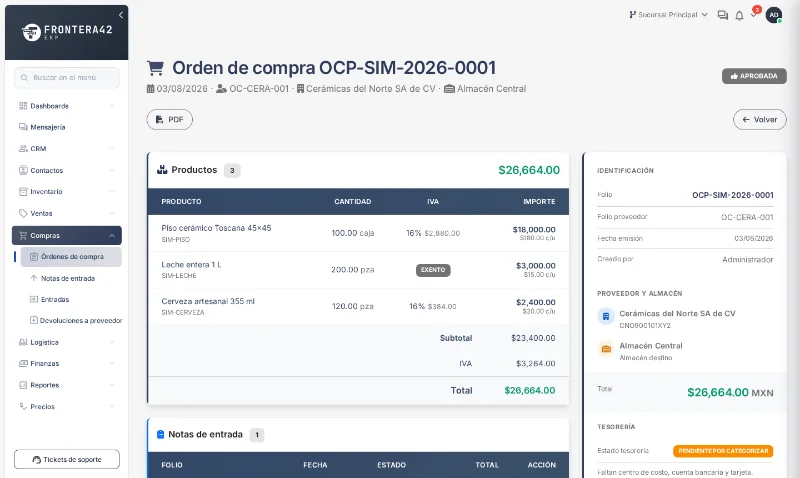Click the Productos count badge 3
This screenshot has height=478, width=800.
click(232, 170)
